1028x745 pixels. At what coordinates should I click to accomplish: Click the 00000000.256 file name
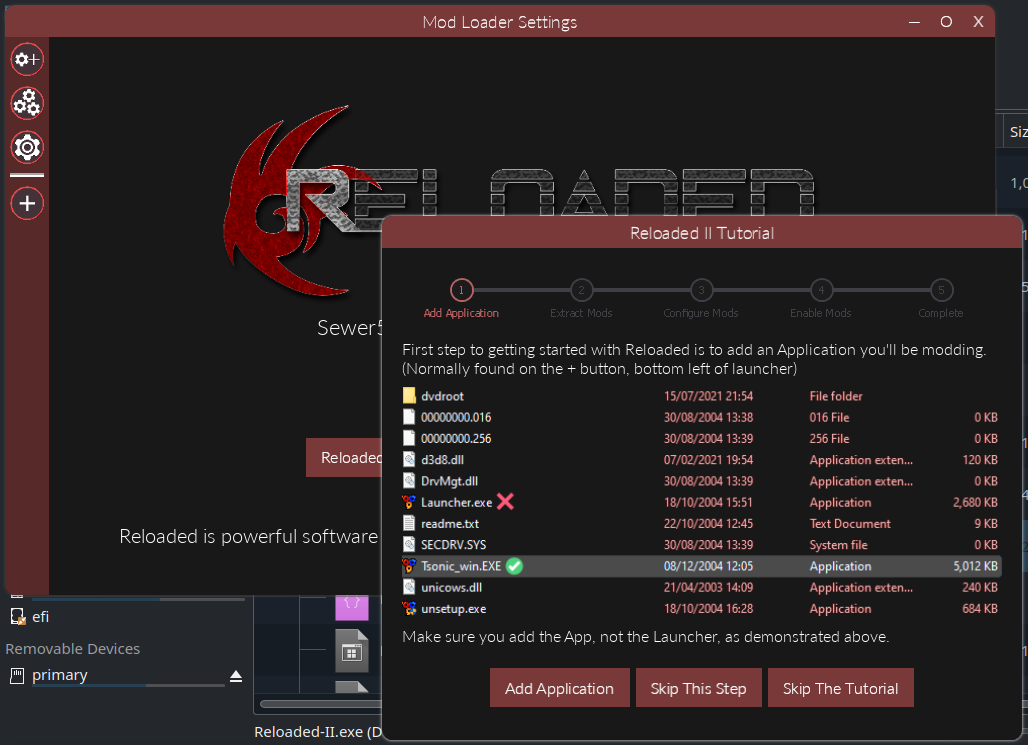point(456,438)
